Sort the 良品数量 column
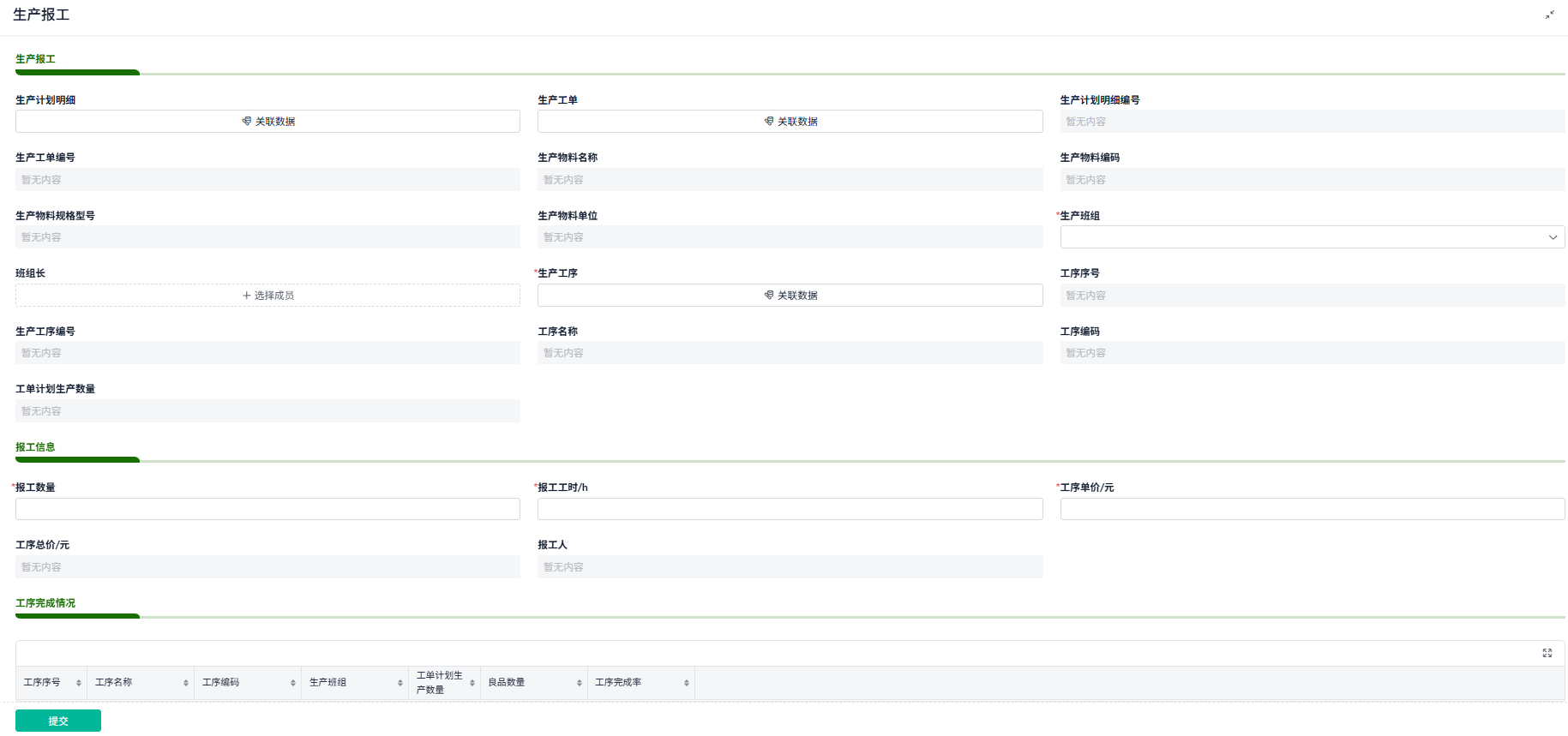Screen dimensions: 1568x736 pyautogui.click(x=580, y=683)
